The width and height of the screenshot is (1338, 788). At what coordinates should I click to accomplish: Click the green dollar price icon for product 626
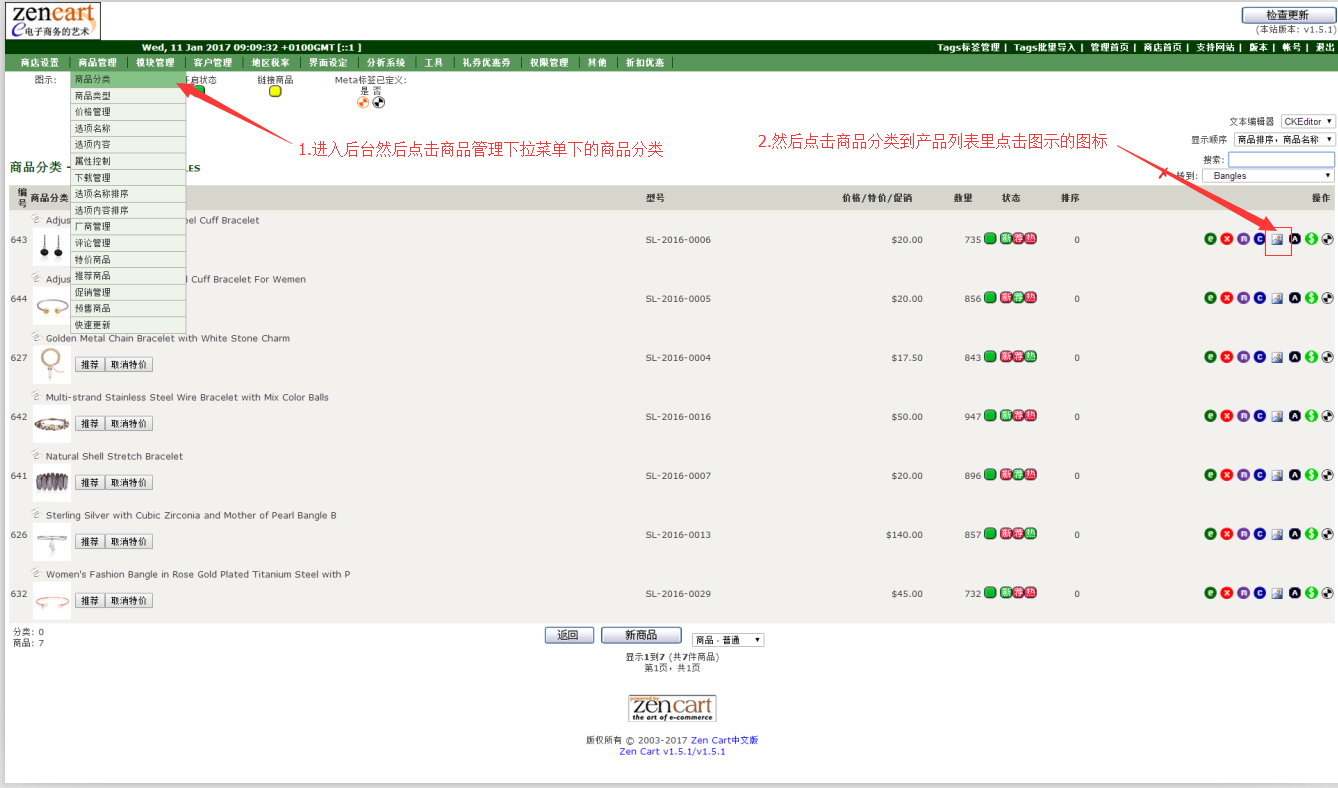click(1311, 534)
